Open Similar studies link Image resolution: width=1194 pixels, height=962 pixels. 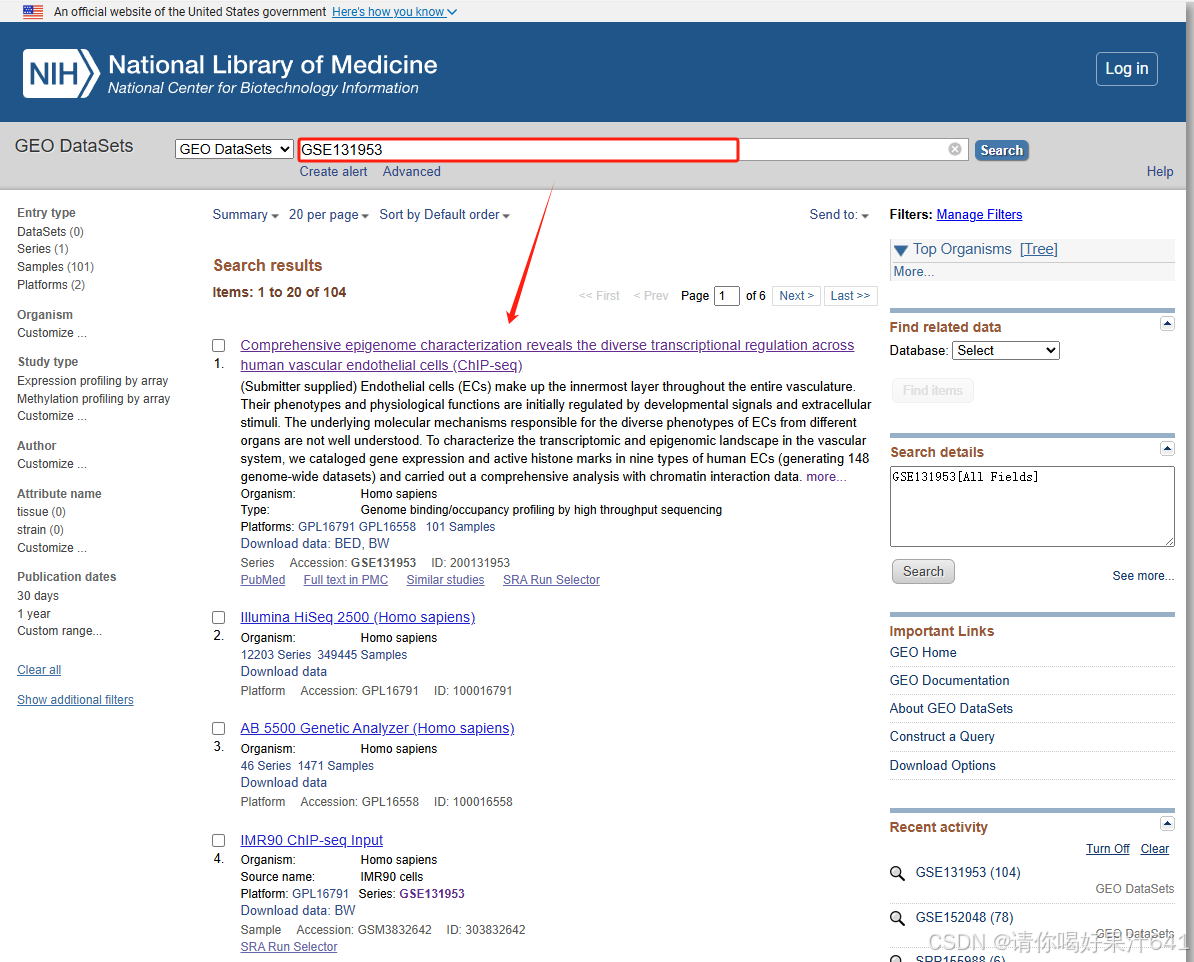pyautogui.click(x=445, y=580)
